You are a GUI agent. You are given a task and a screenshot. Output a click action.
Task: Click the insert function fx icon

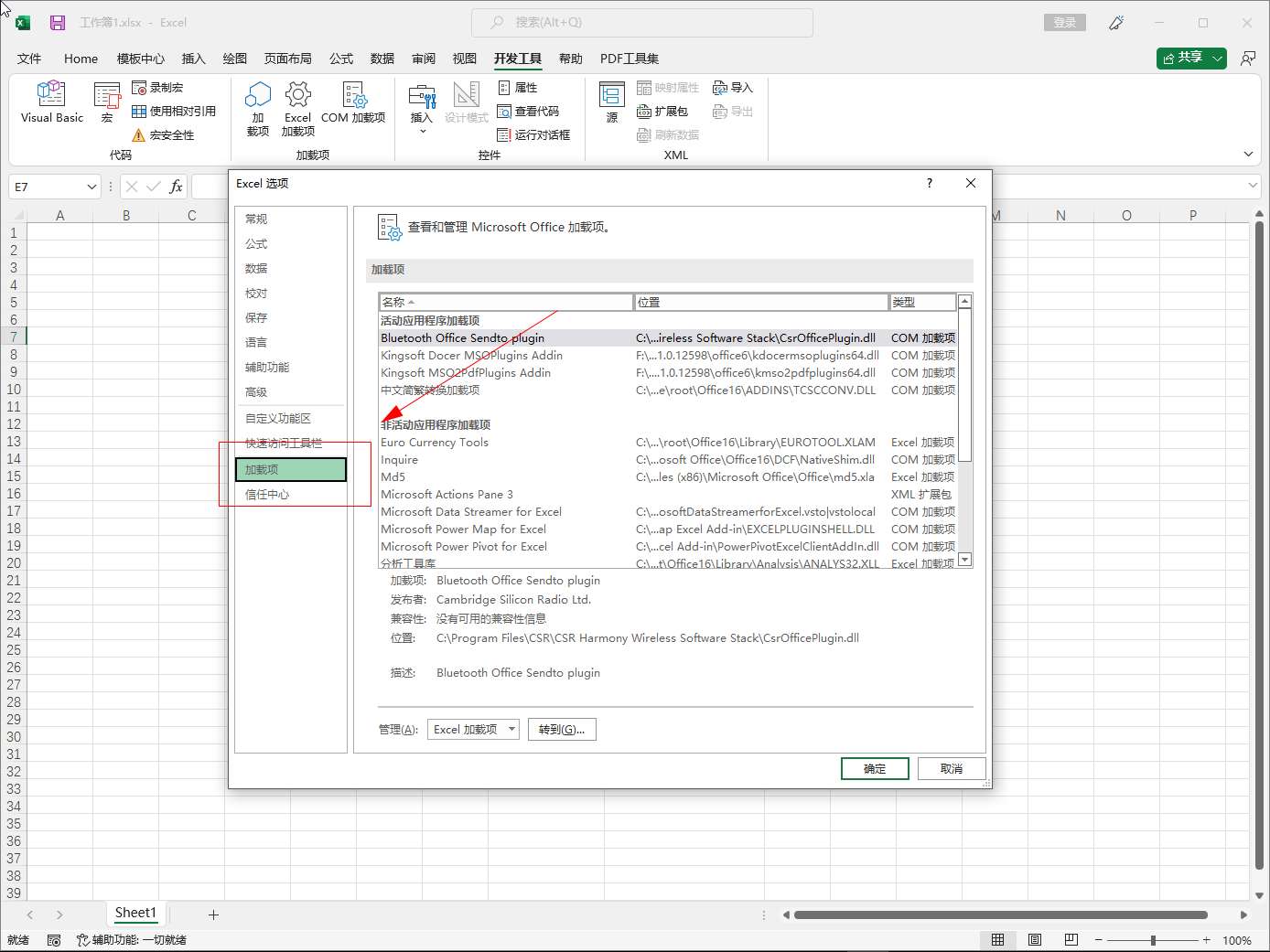(x=176, y=187)
